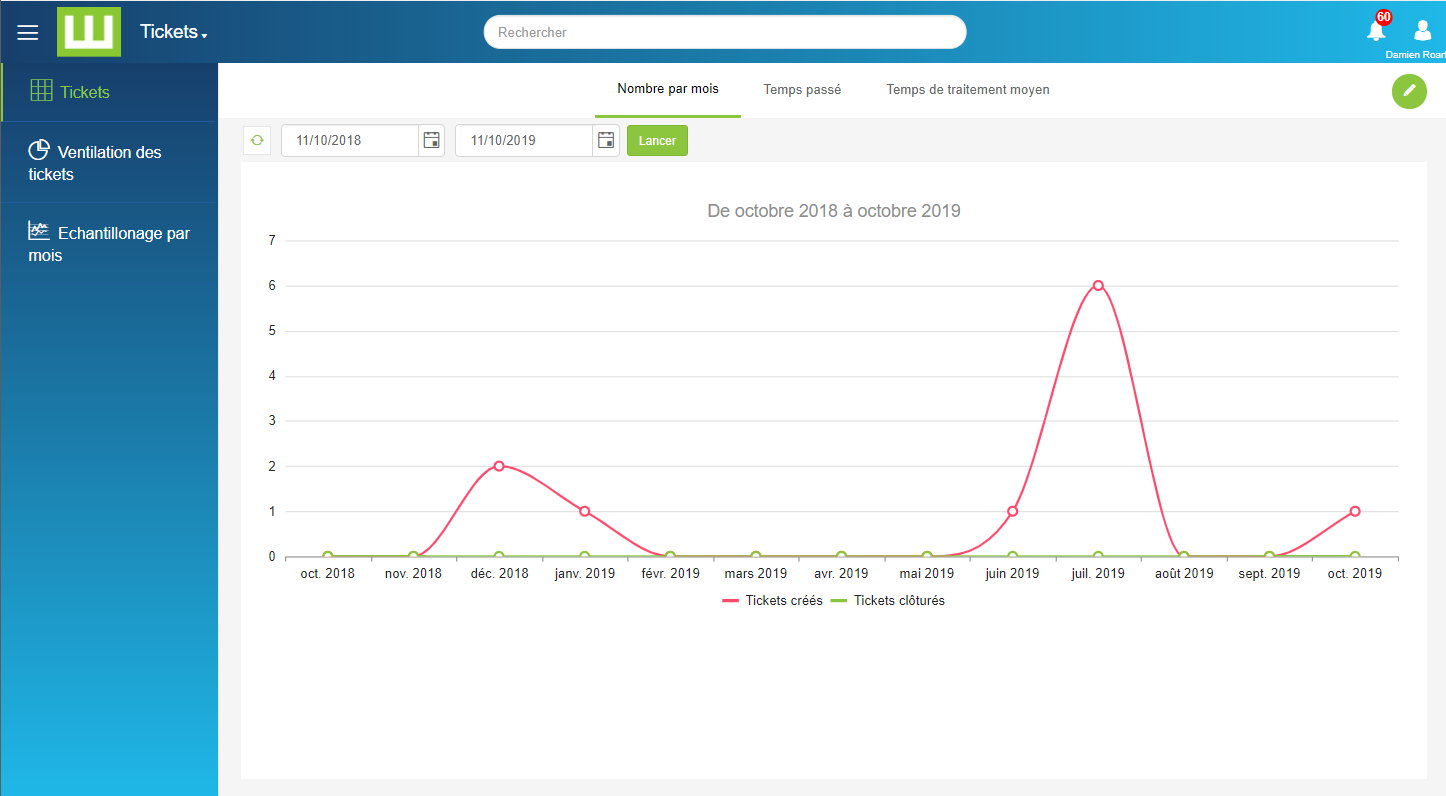Toggle Tickets créés series in legend
This screenshot has width=1446, height=796.
pos(773,601)
